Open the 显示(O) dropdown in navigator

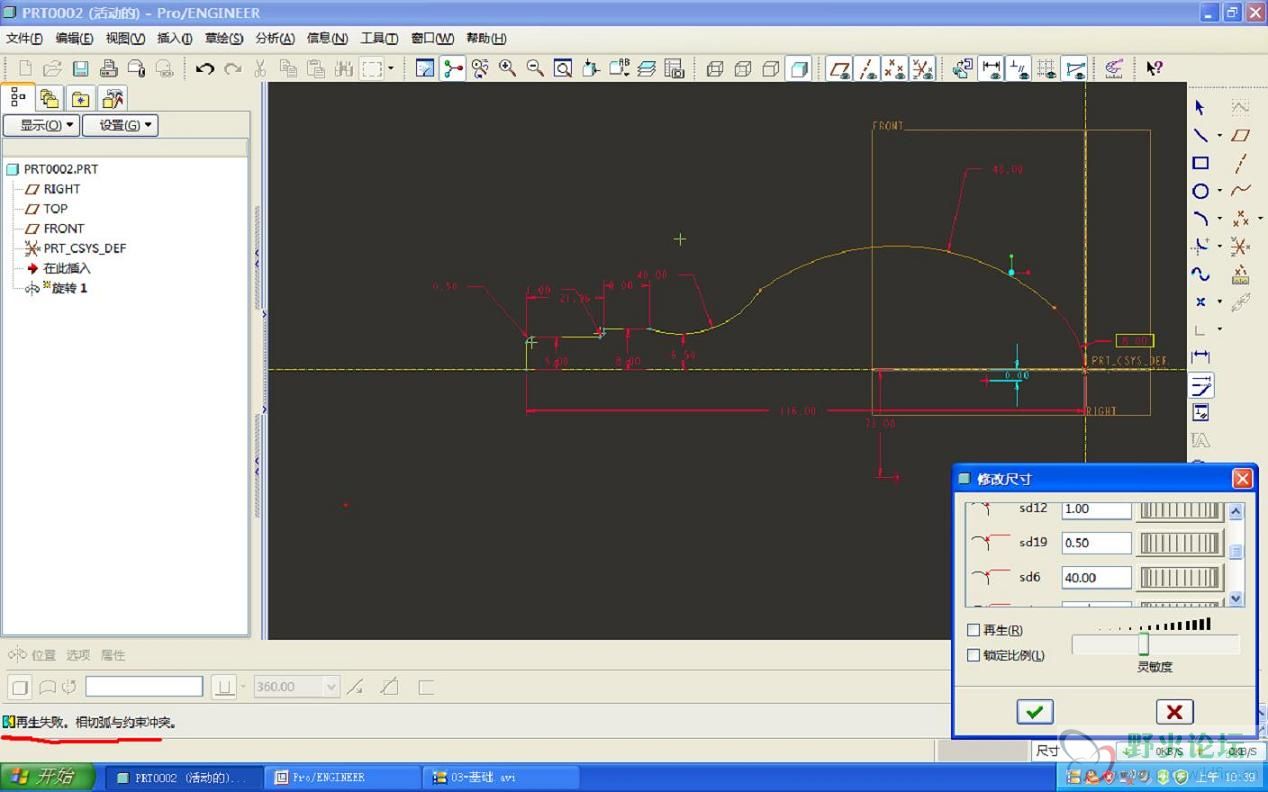[40, 125]
